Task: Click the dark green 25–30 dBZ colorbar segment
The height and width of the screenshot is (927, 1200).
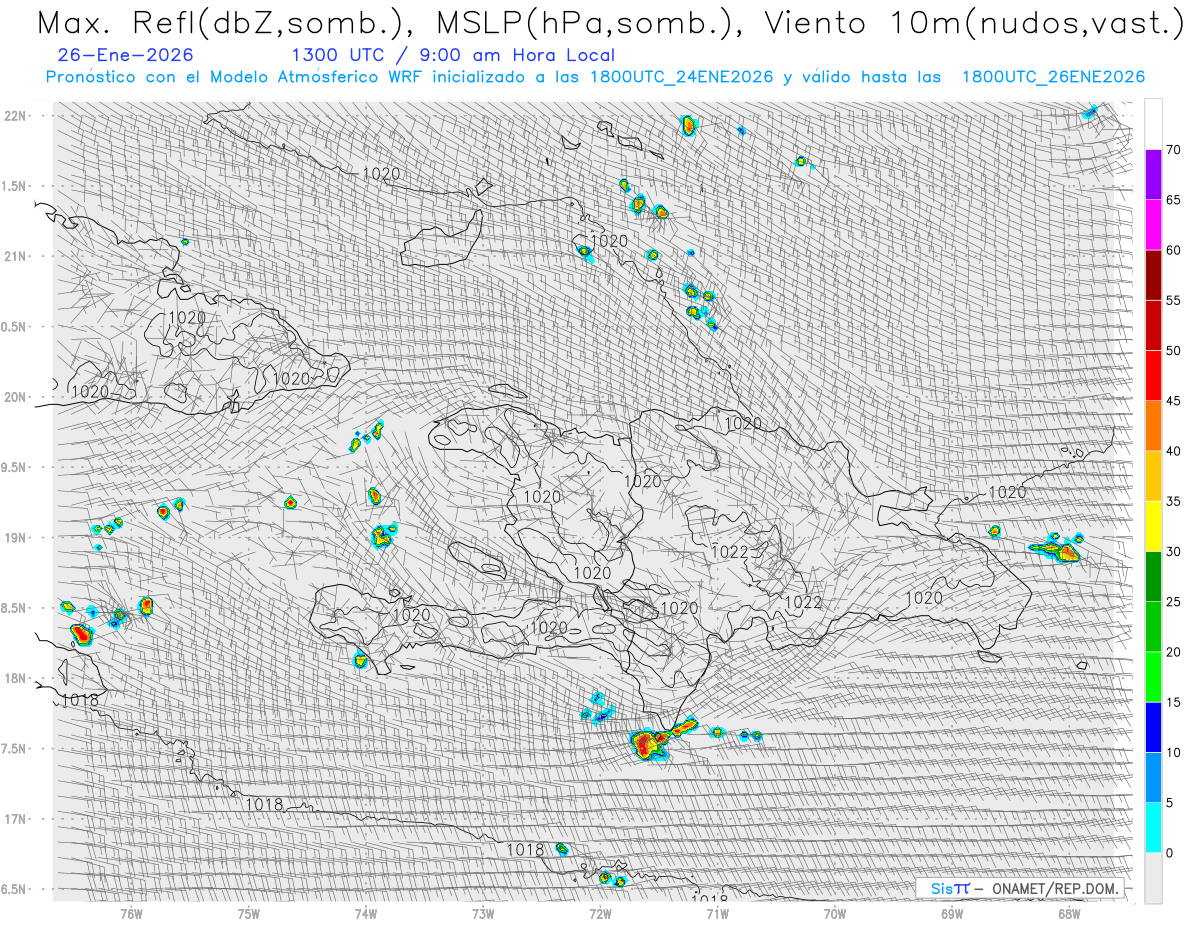Action: click(1153, 576)
